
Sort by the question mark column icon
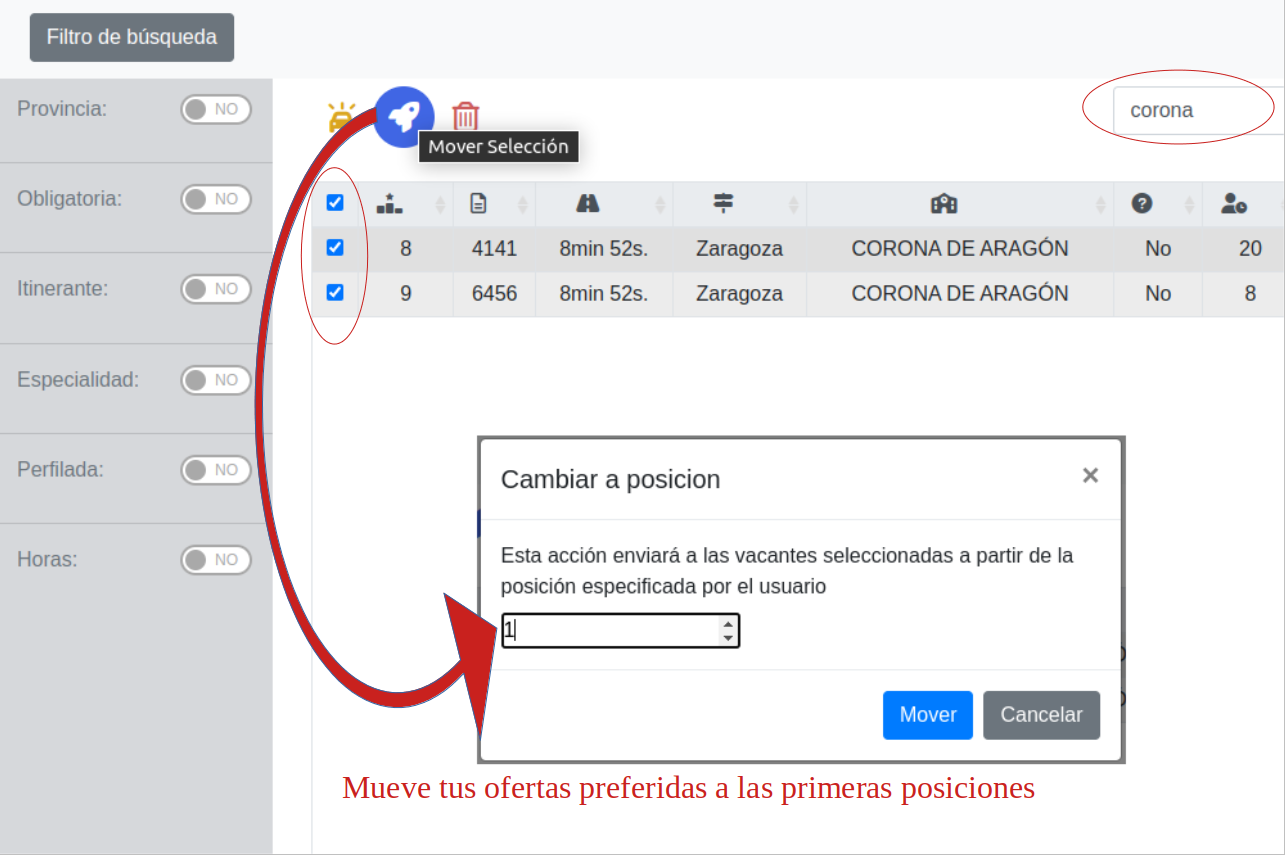click(x=1142, y=204)
